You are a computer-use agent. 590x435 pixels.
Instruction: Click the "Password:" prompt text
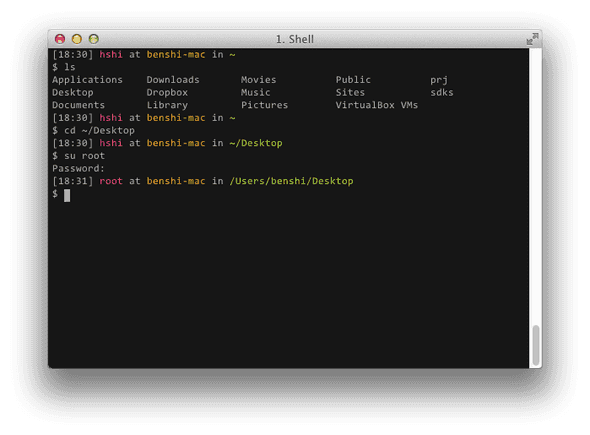[x=78, y=168]
